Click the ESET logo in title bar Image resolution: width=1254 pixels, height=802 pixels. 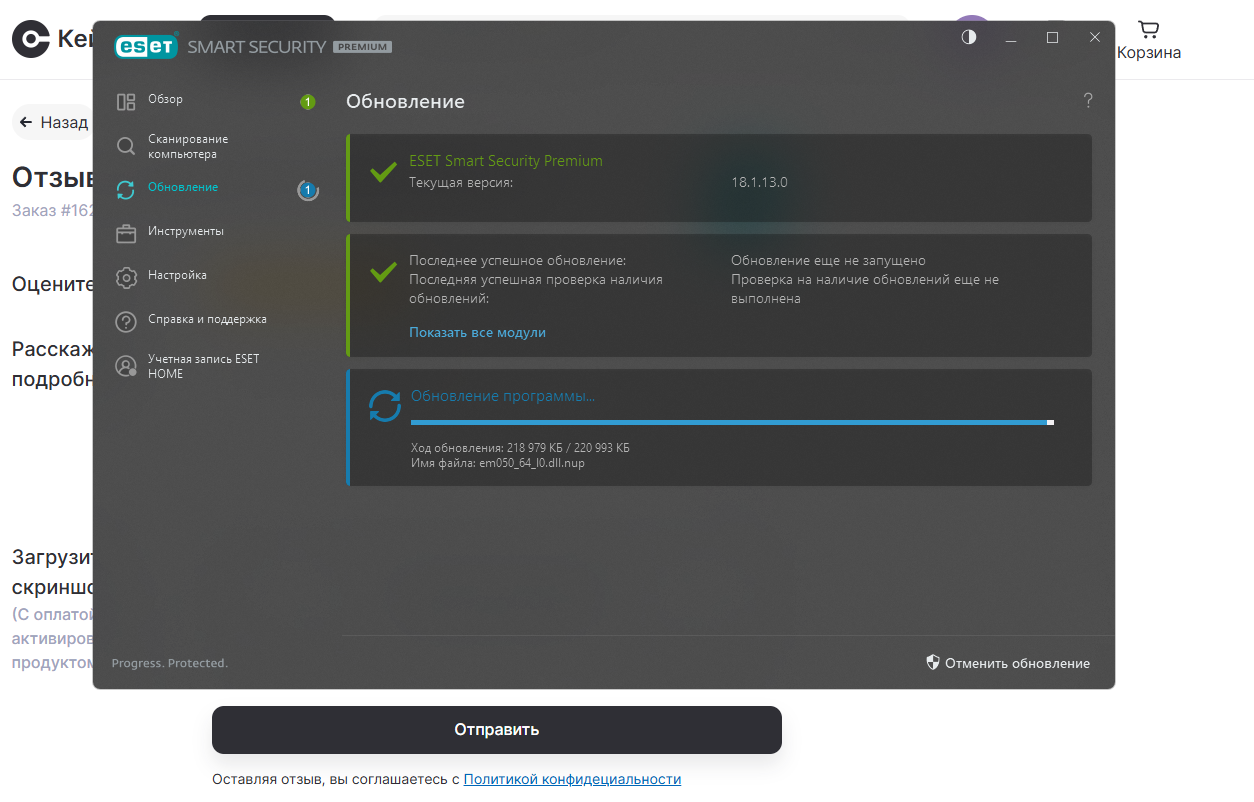(146, 47)
